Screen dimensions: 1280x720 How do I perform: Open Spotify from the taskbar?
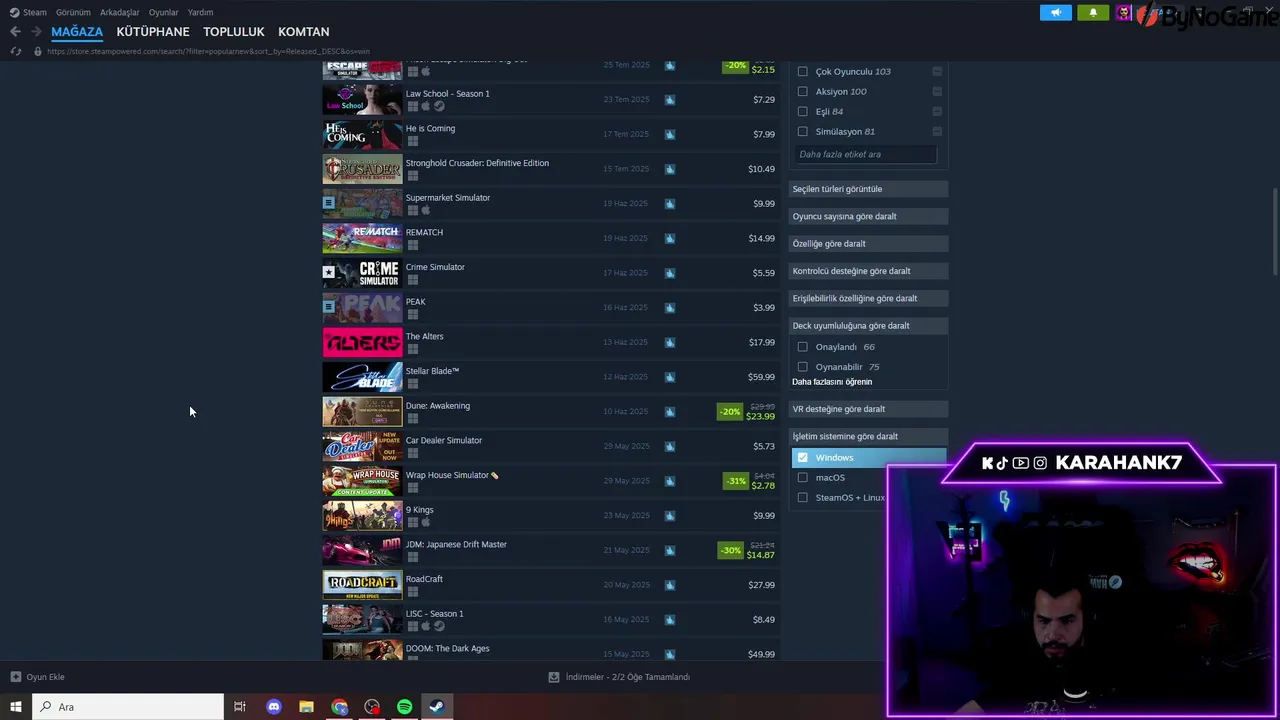coord(404,707)
